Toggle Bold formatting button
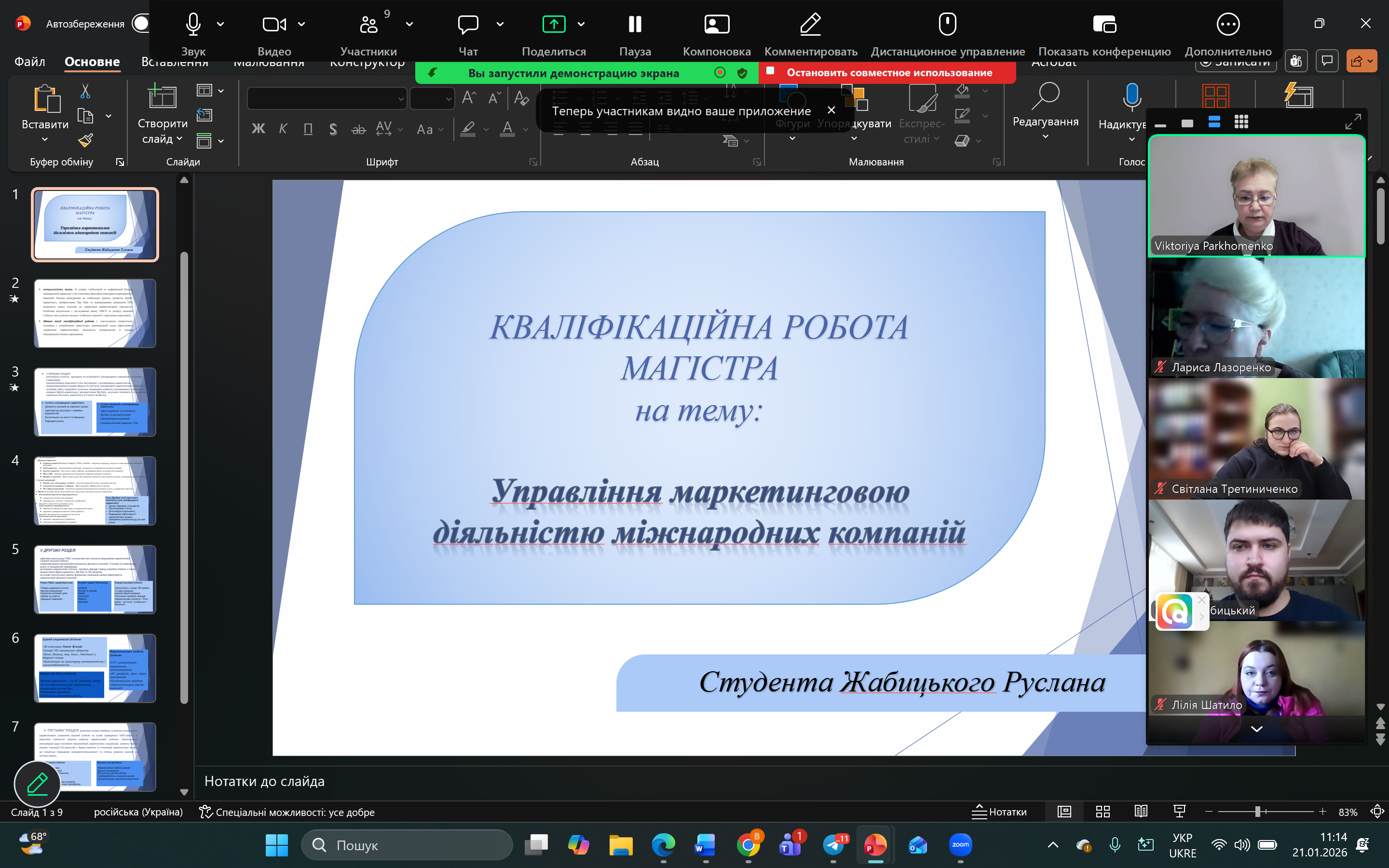 (259, 129)
